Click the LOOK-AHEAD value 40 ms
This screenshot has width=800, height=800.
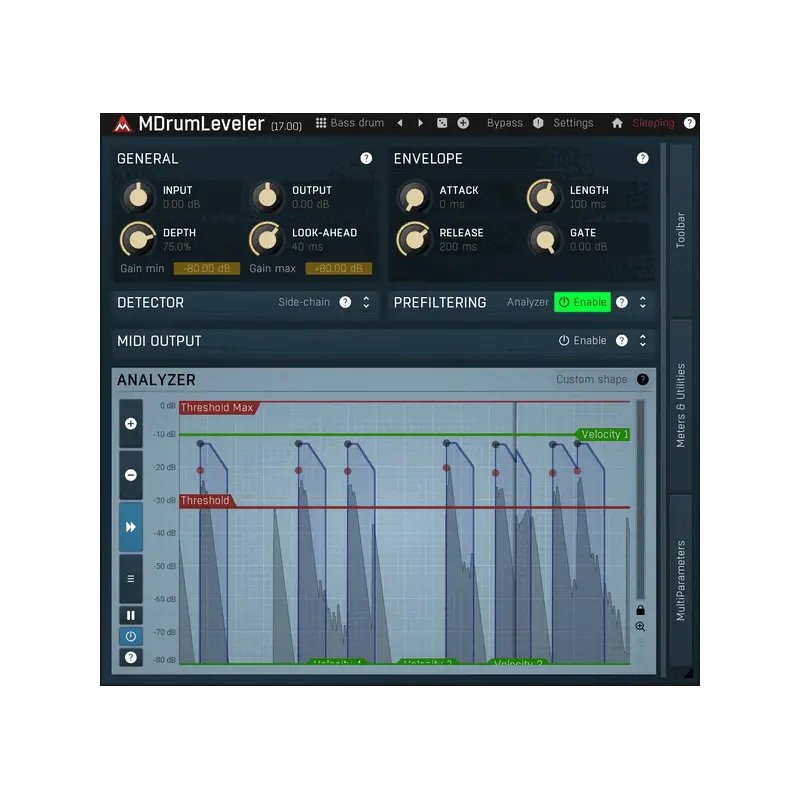coord(308,246)
